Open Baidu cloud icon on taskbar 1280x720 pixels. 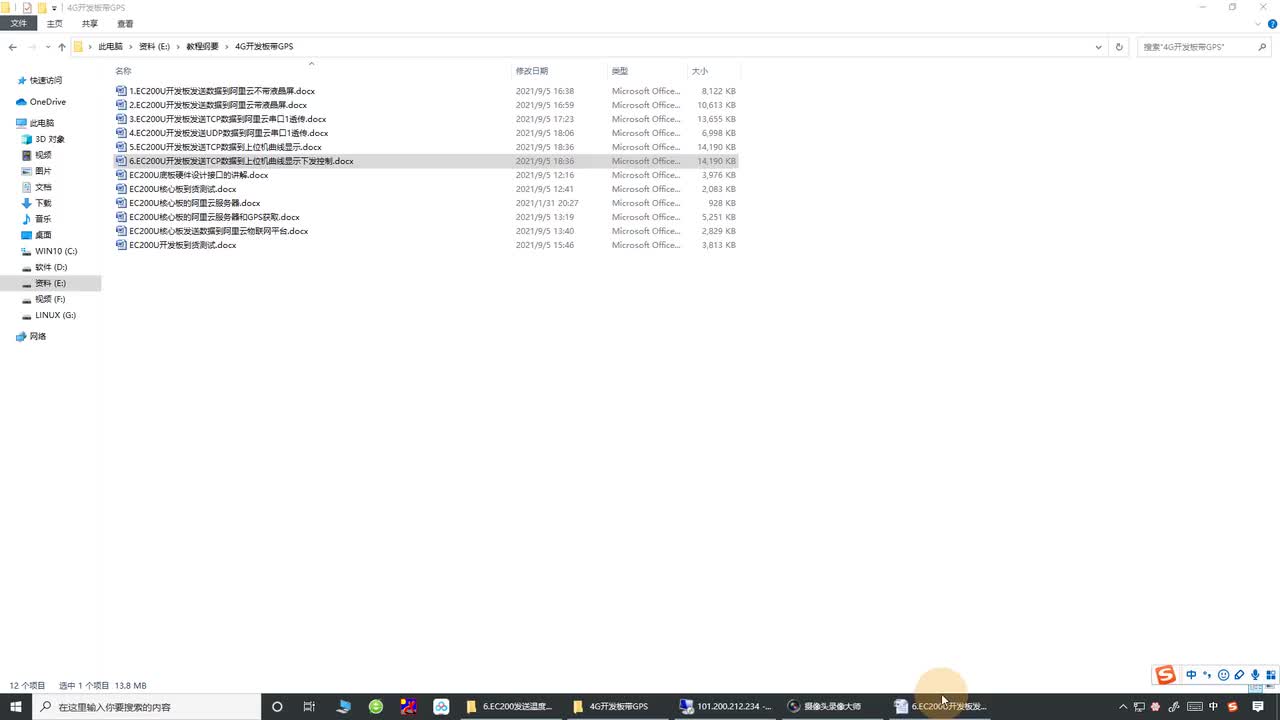441,706
